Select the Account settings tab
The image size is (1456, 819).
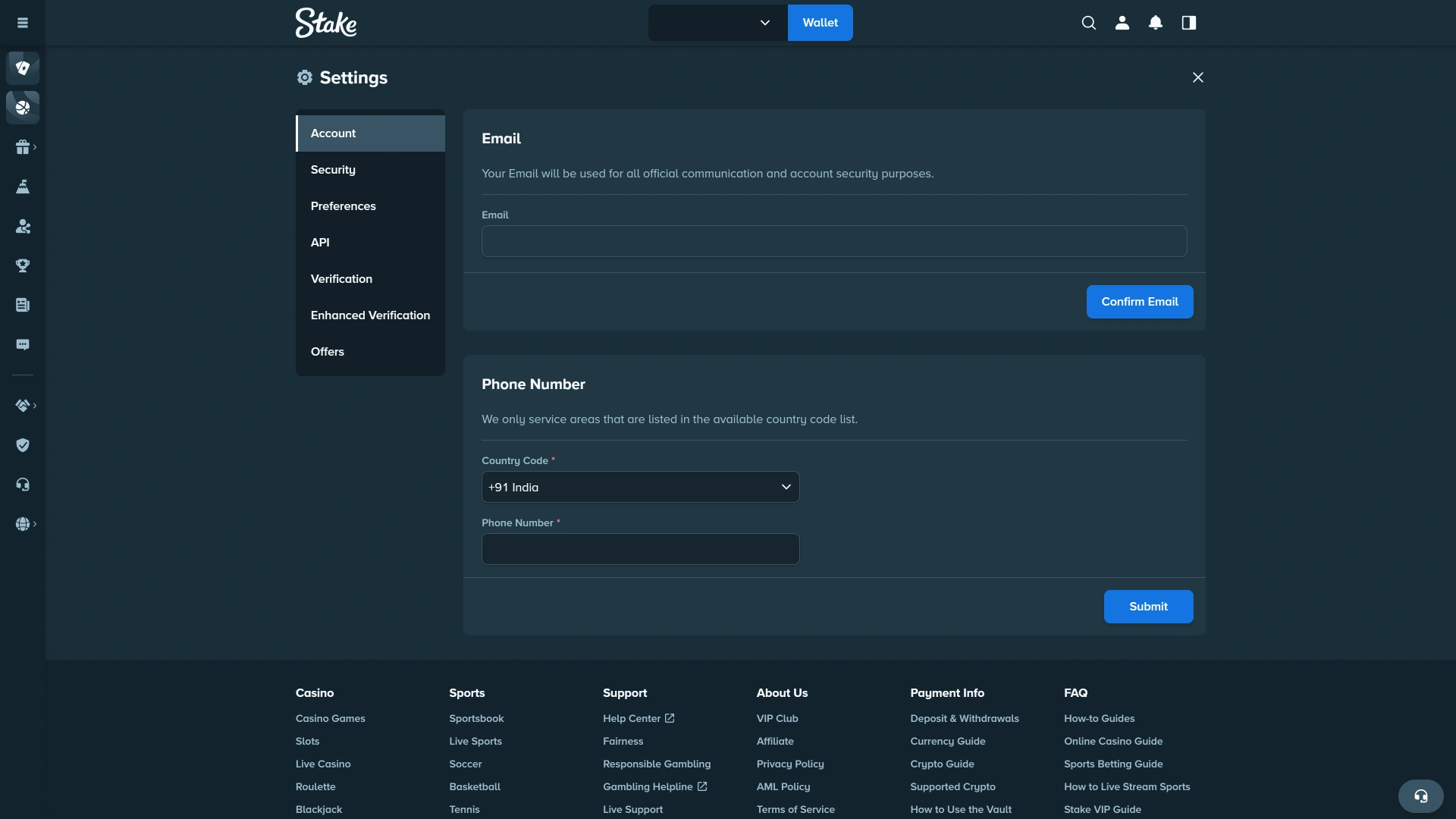[x=370, y=133]
